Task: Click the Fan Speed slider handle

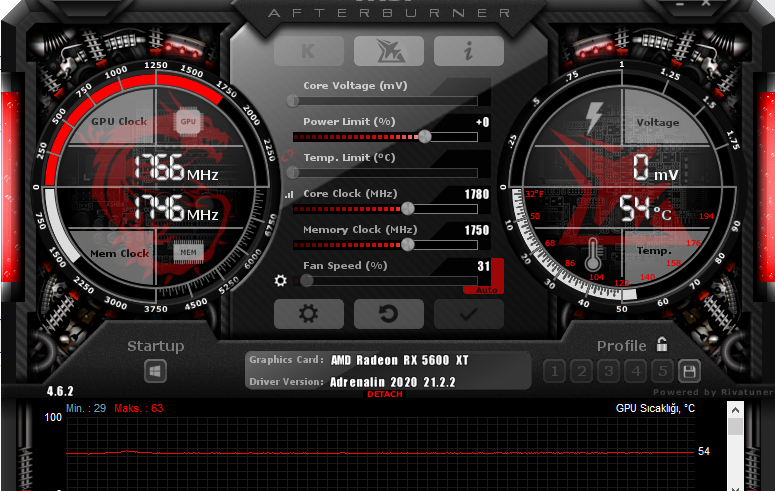Action: click(x=306, y=281)
